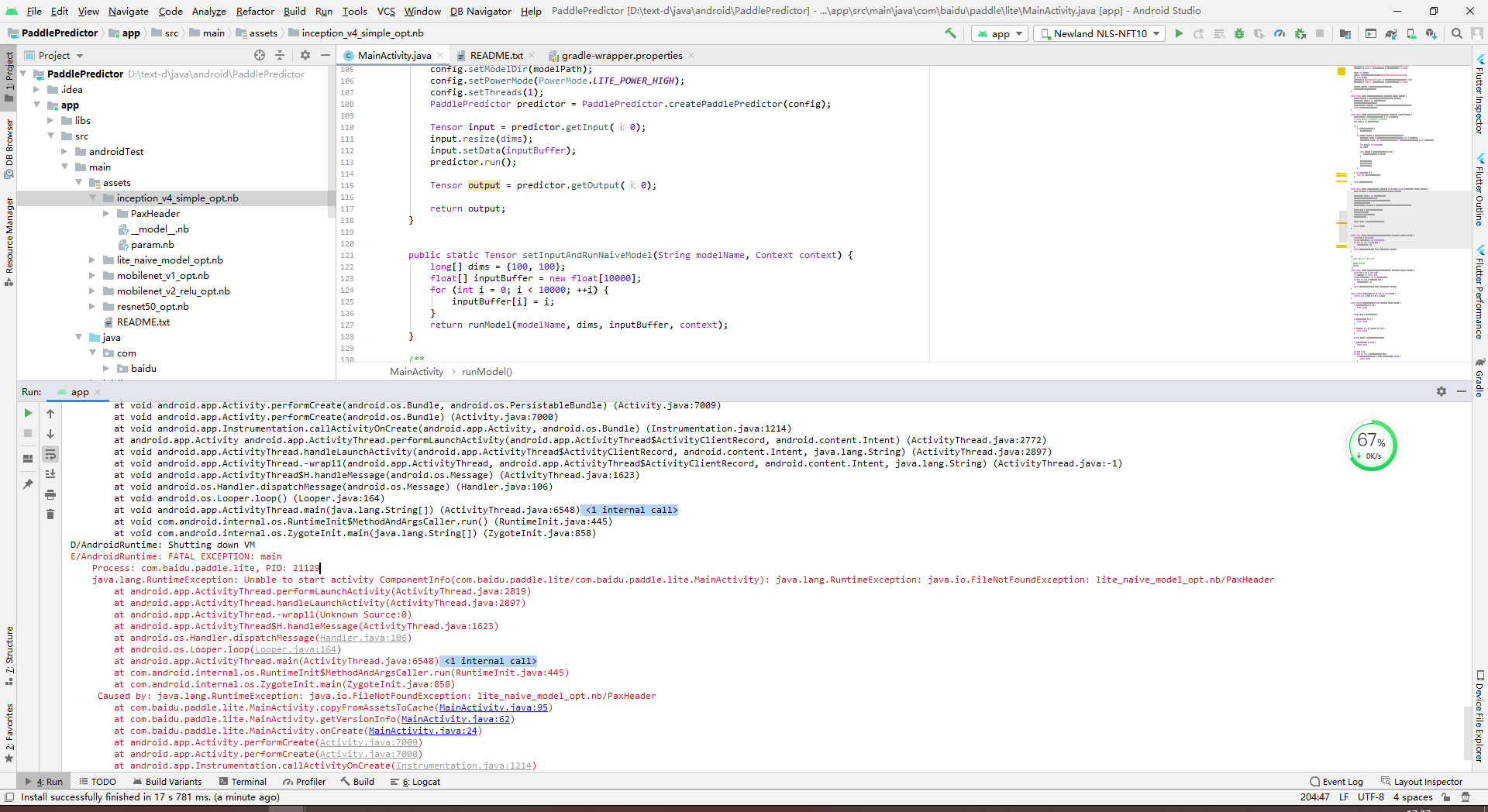Expand the PaxHeader folder
The image size is (1488, 812).
107,214
